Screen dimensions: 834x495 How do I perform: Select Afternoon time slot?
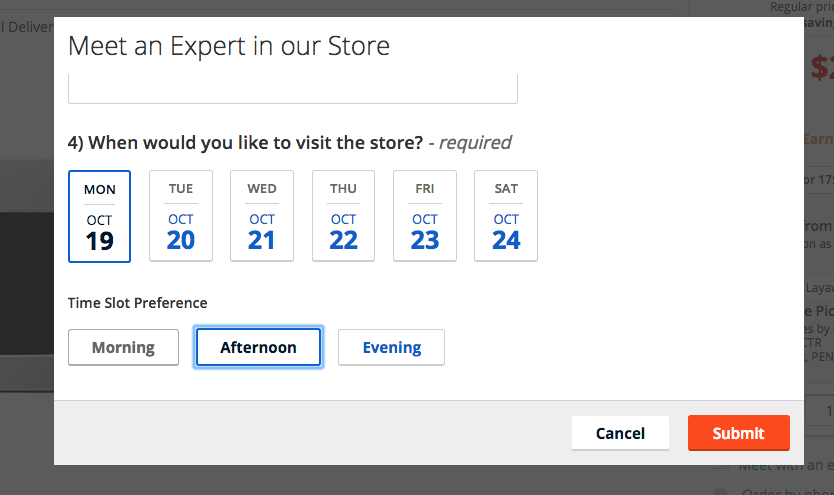[x=258, y=347]
